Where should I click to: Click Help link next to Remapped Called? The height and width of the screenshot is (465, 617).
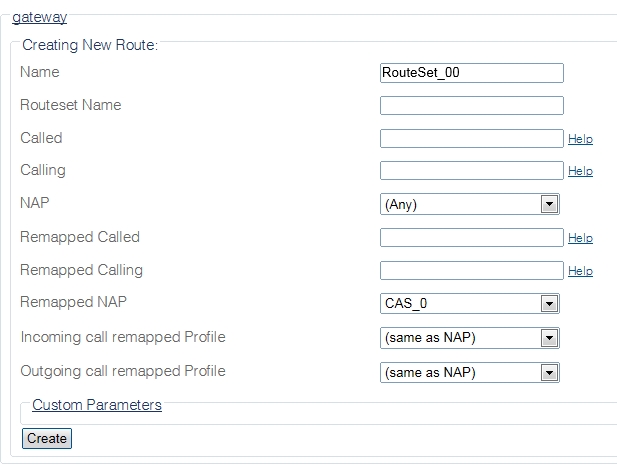pyautogui.click(x=580, y=238)
